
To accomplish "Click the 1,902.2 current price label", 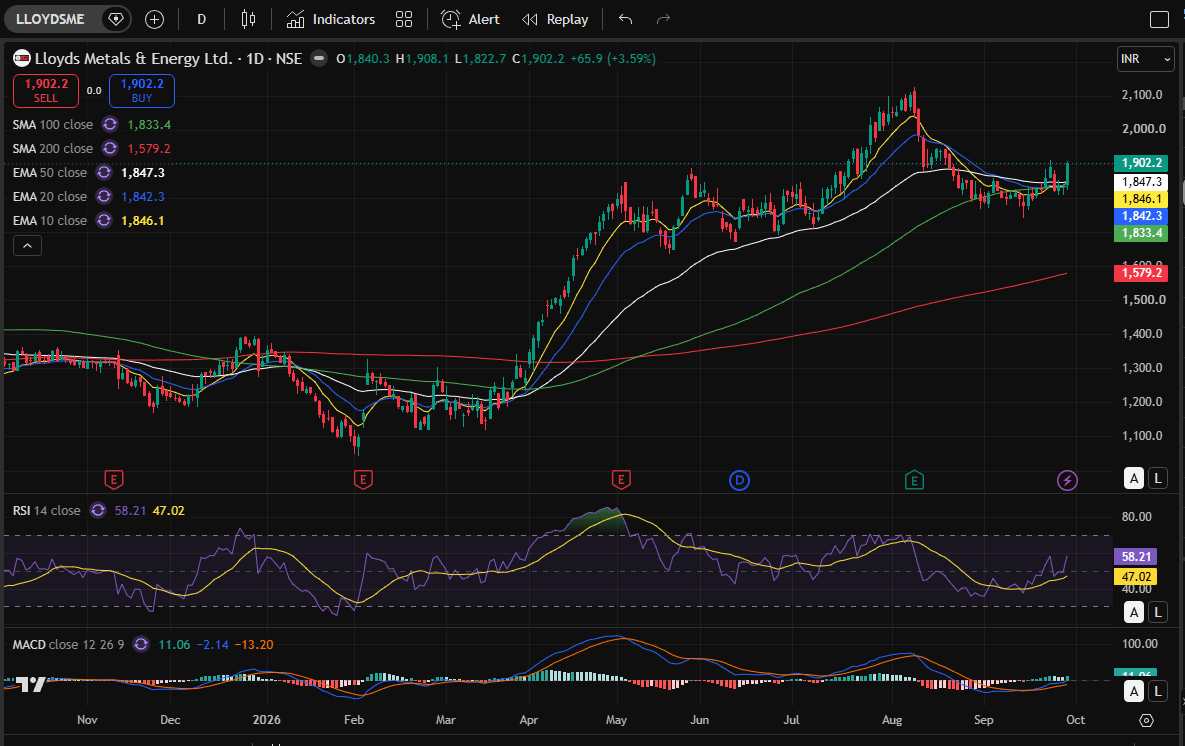I will tap(1141, 163).
